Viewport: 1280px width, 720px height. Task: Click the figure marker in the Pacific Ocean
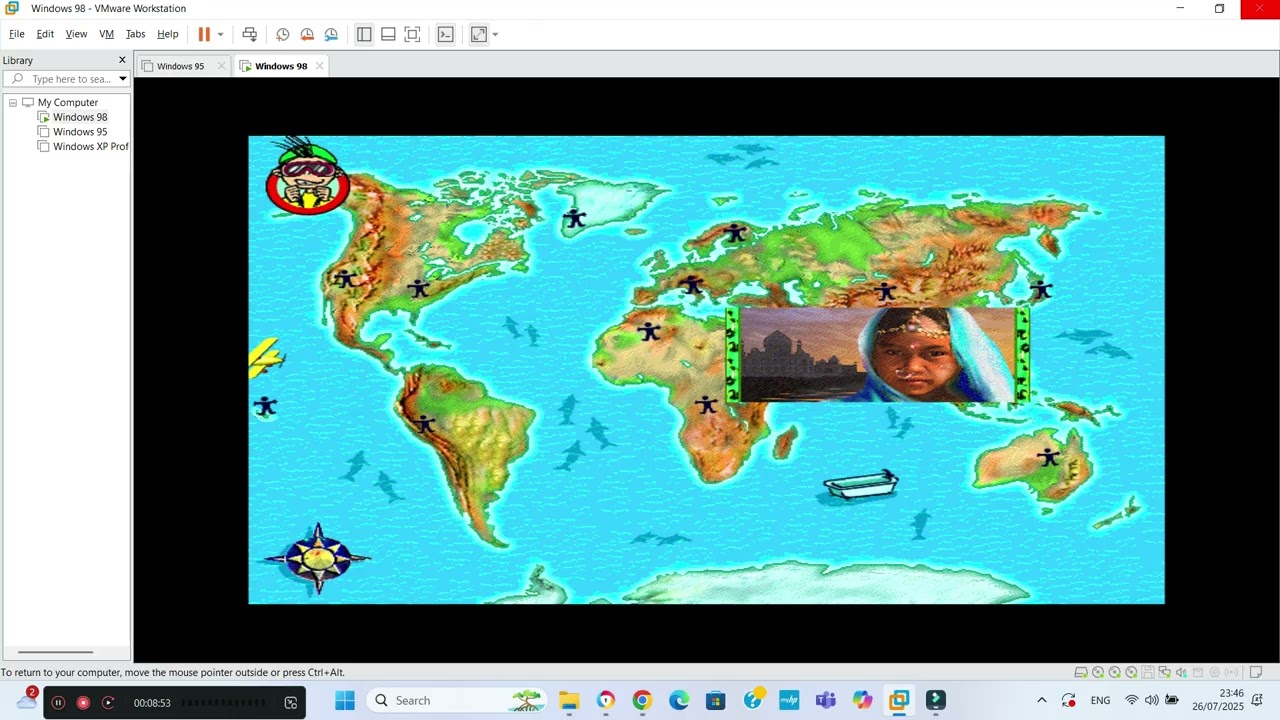click(265, 406)
